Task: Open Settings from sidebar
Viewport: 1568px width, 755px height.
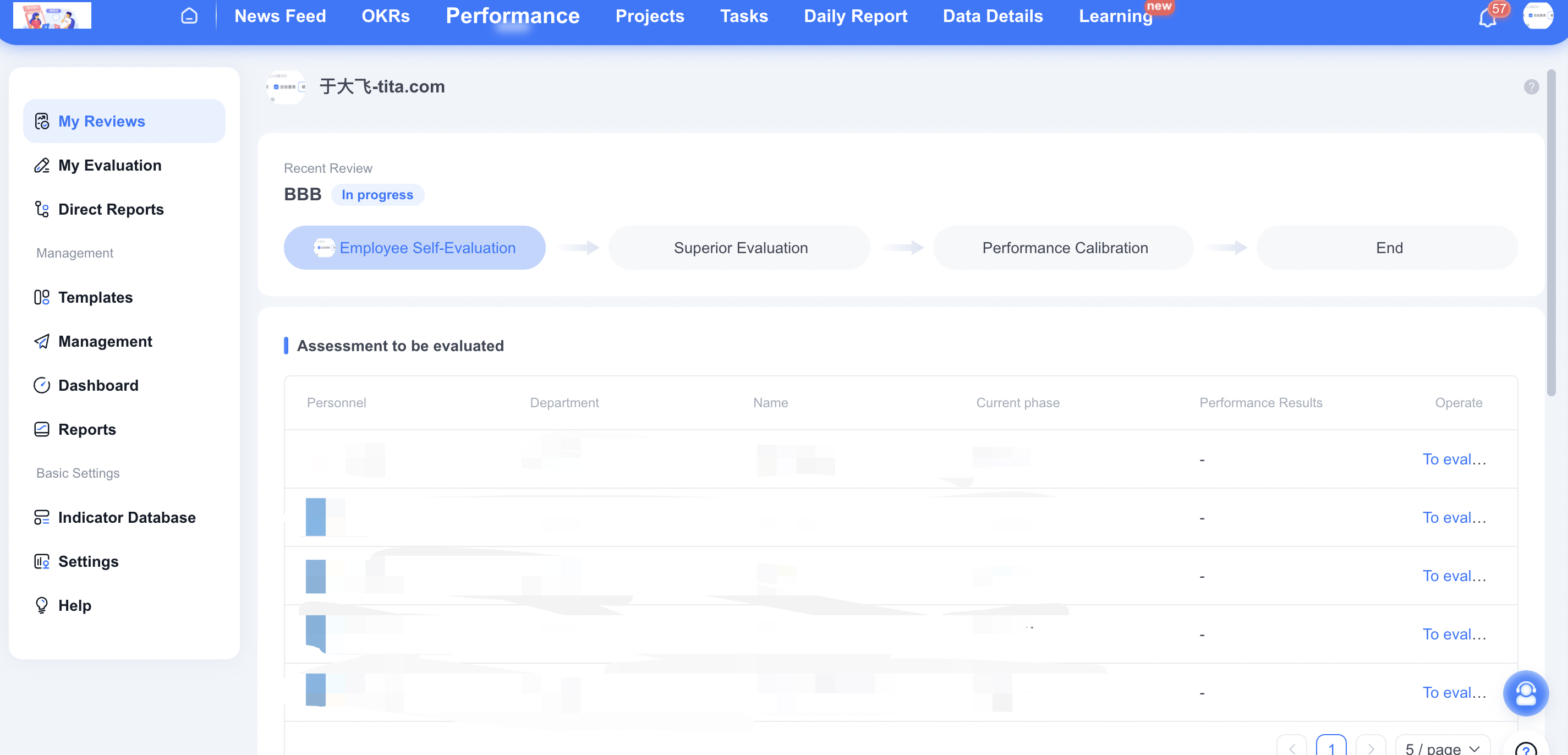Action: 89,561
